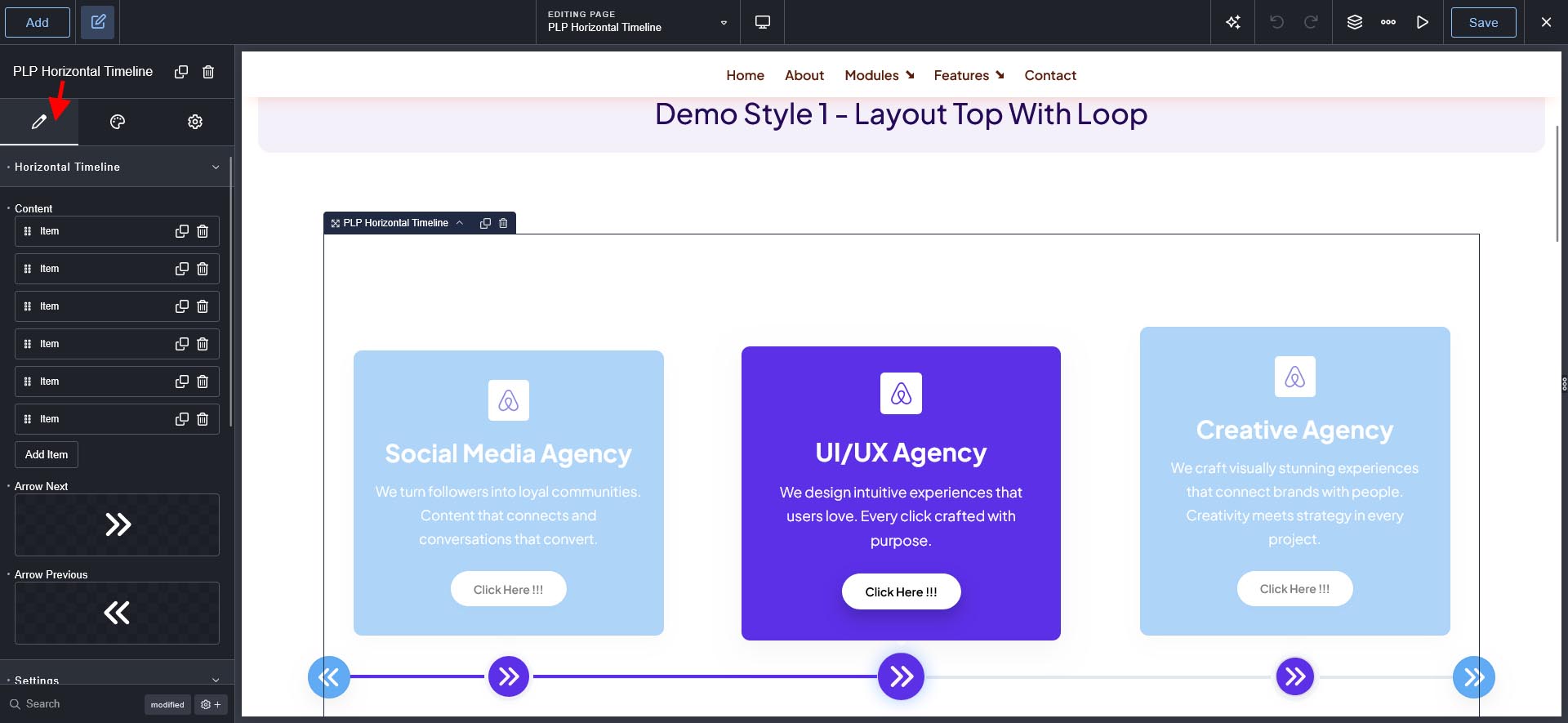Viewport: 1568px width, 723px height.
Task: Delete the fifth Item in Content list
Action: [x=203, y=382]
